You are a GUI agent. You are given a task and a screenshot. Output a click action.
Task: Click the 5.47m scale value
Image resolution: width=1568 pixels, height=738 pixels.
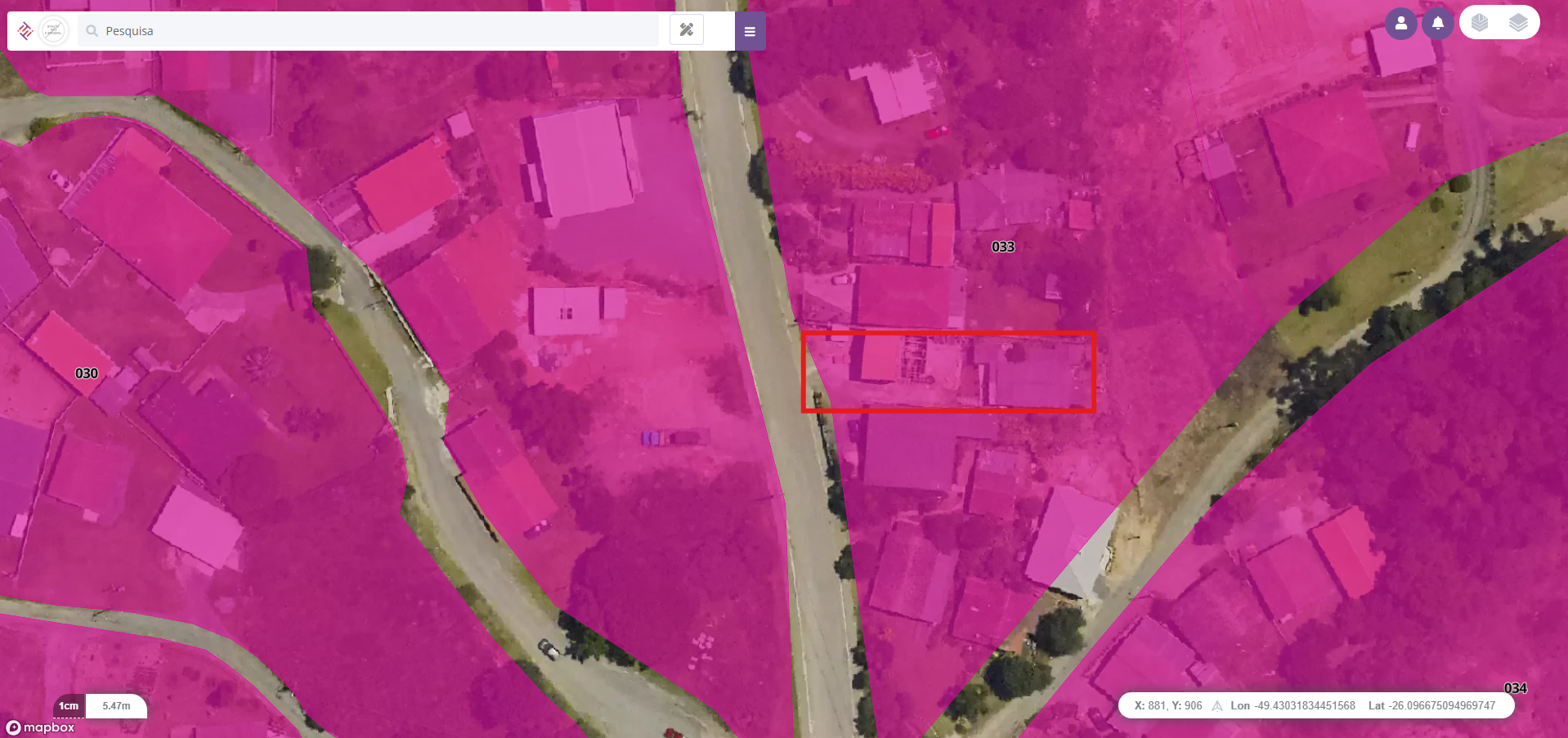(x=116, y=706)
